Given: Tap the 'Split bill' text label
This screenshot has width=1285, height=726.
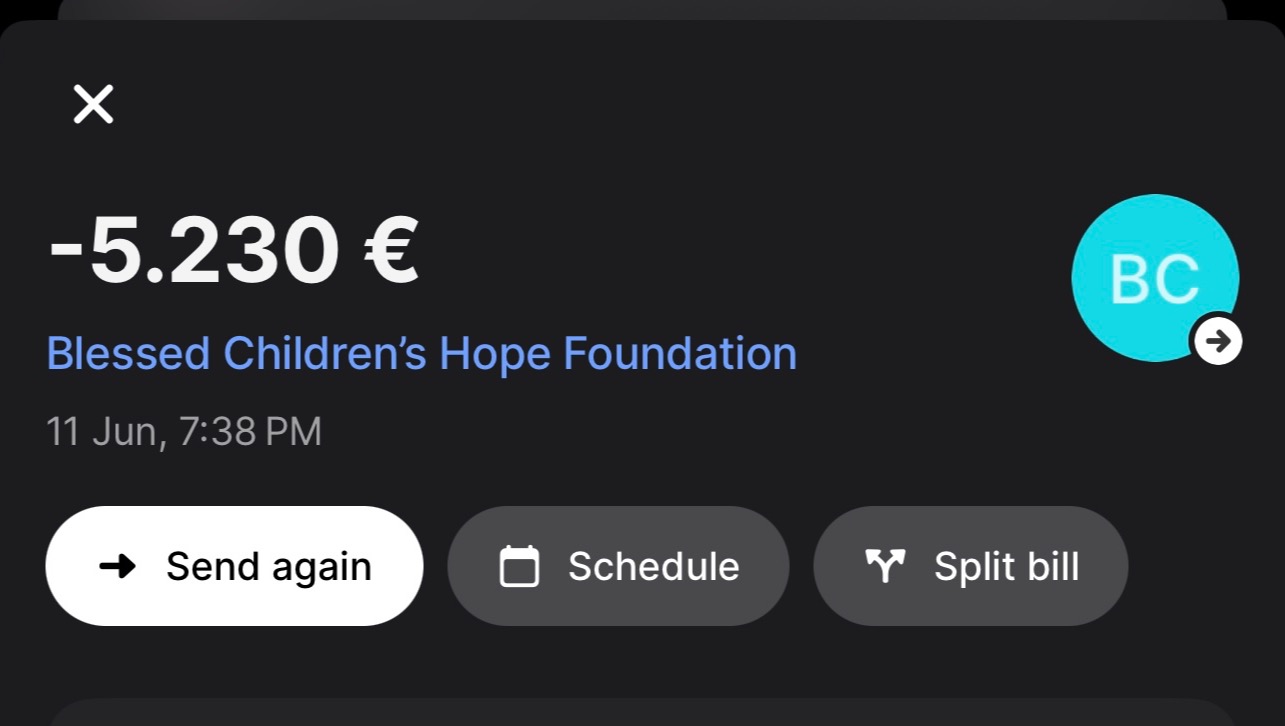Looking at the screenshot, I should click(x=1007, y=566).
